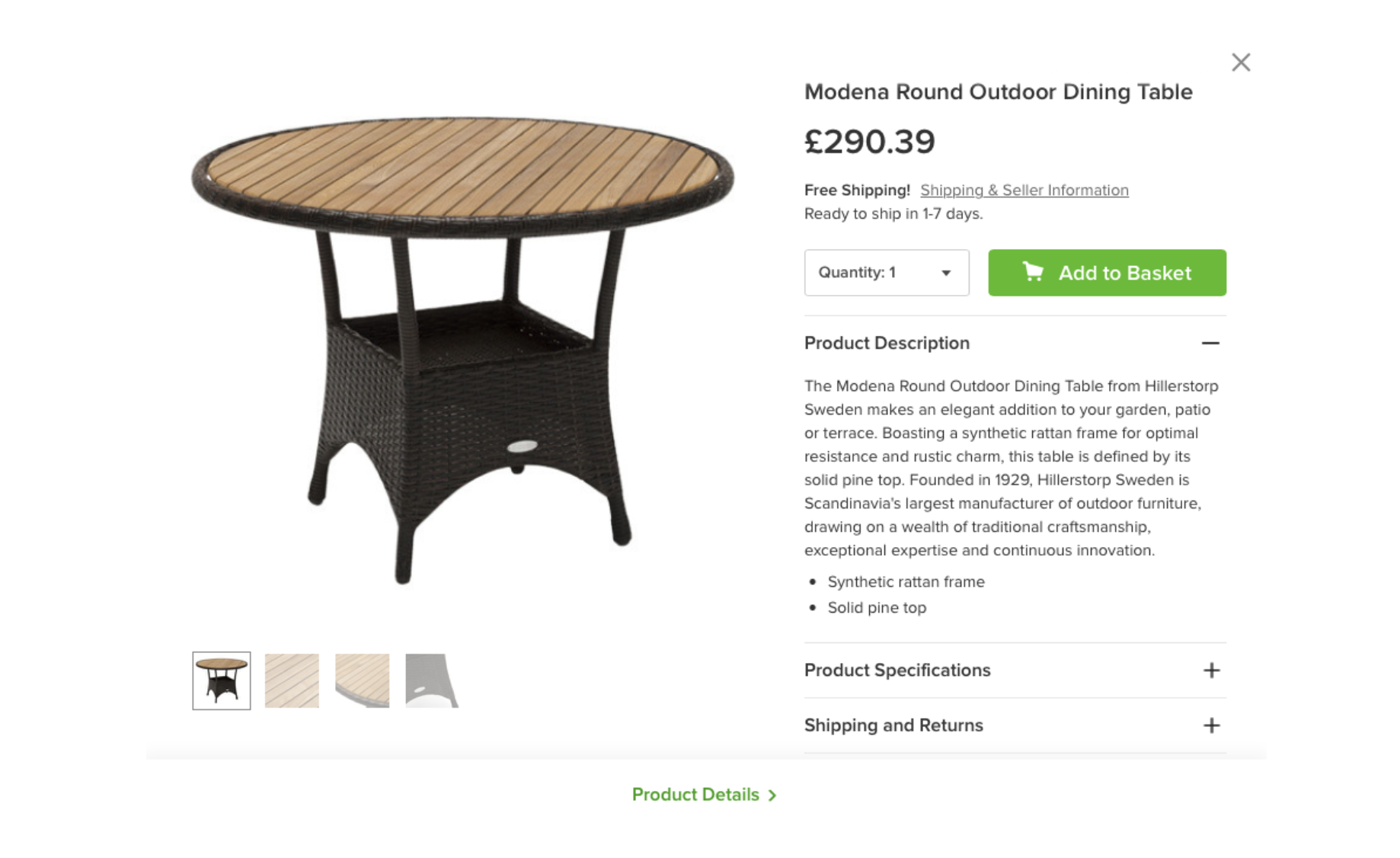Open the Quantity dropdown arrow
This screenshot has height=858, width=1400.
946,273
